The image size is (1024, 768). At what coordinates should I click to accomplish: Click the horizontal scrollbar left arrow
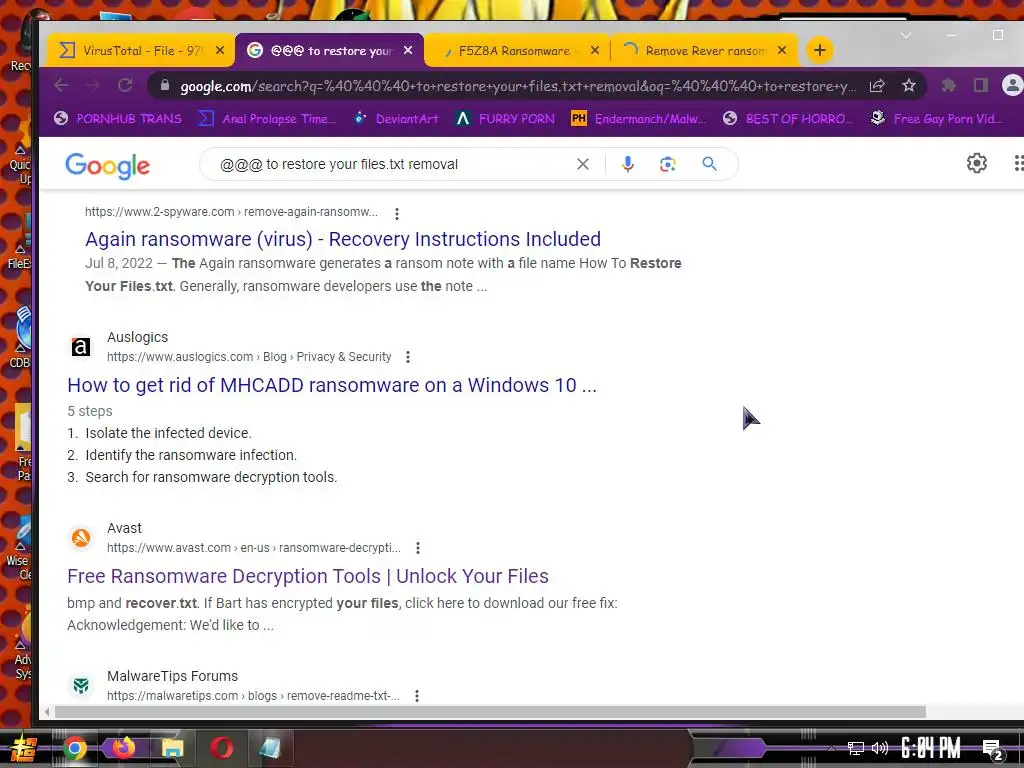(46, 712)
